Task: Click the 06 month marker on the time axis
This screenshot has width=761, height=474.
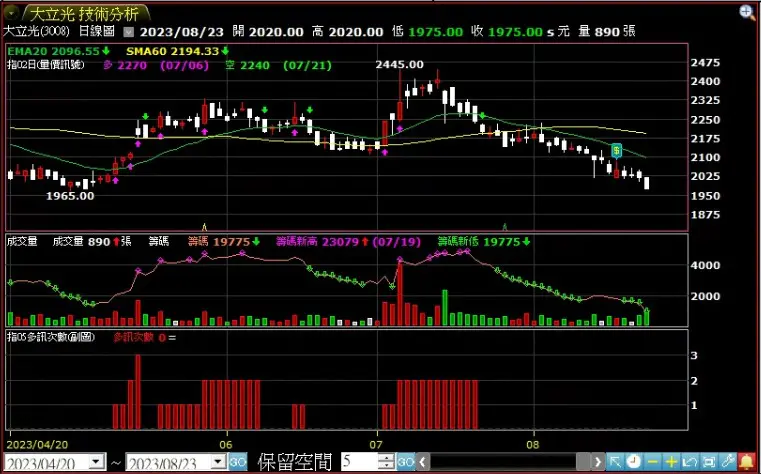Action: pos(226,444)
